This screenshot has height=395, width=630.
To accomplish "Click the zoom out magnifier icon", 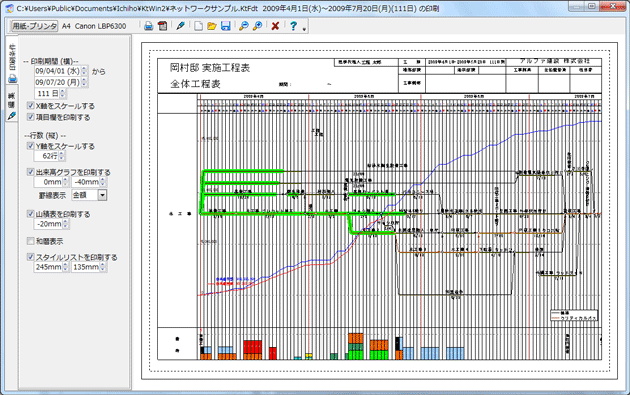I will [243, 26].
